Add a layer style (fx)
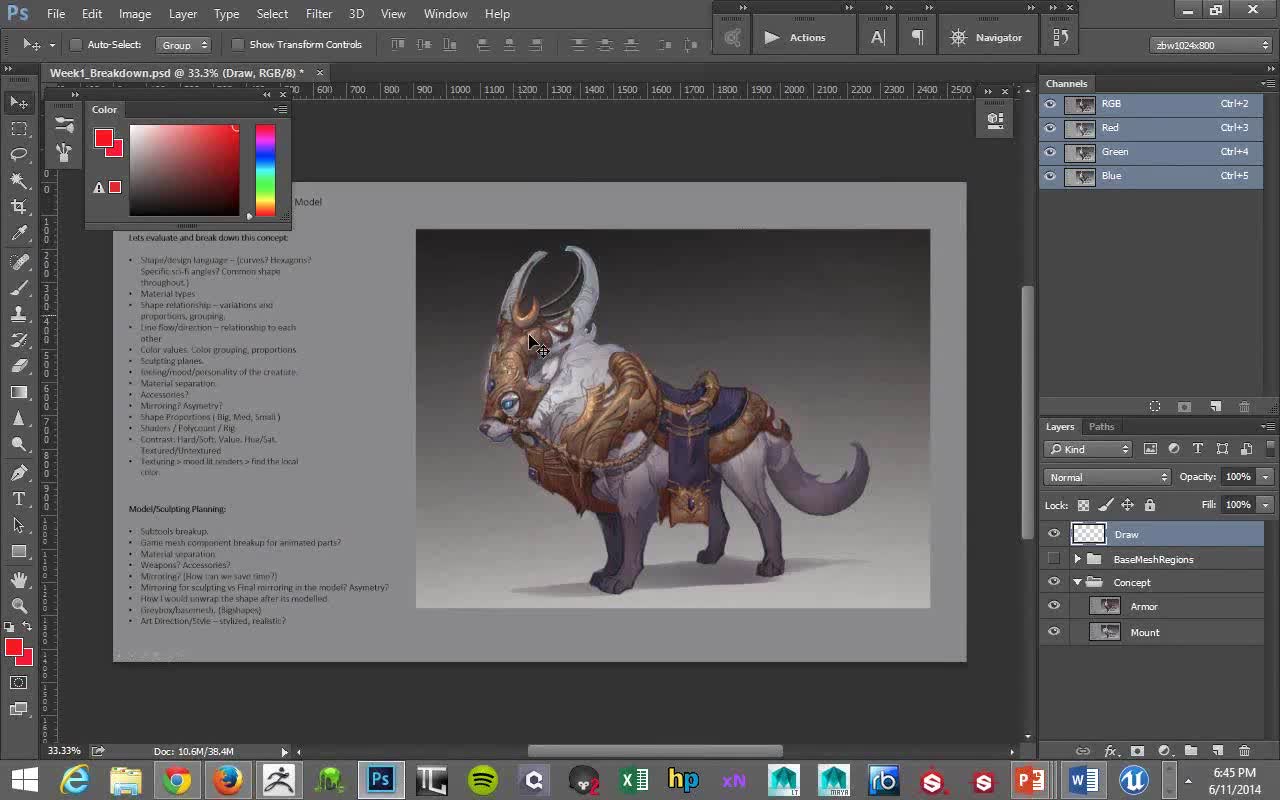The width and height of the screenshot is (1280, 800). 1110,751
